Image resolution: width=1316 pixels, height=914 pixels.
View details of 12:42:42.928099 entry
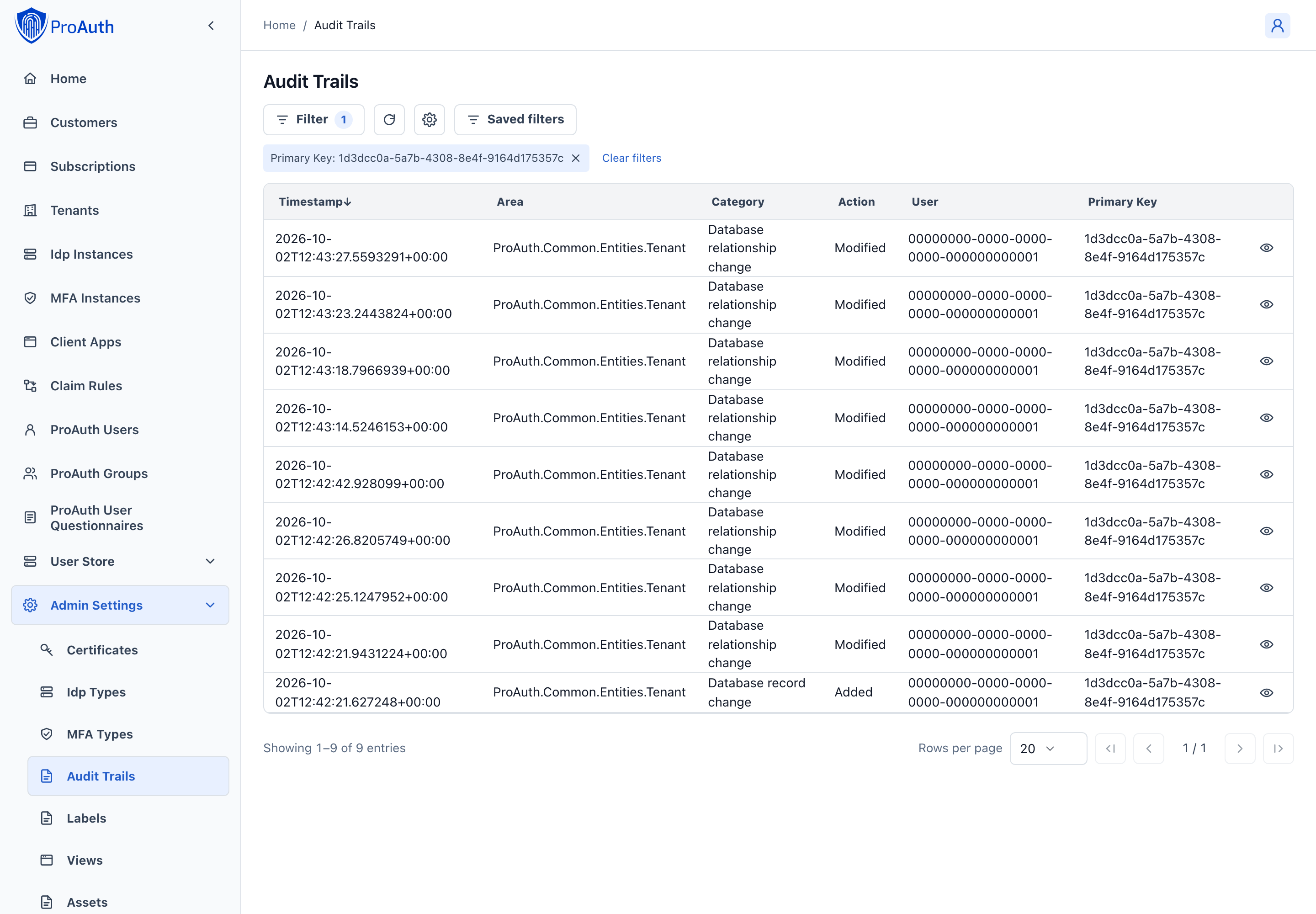[x=1266, y=475]
